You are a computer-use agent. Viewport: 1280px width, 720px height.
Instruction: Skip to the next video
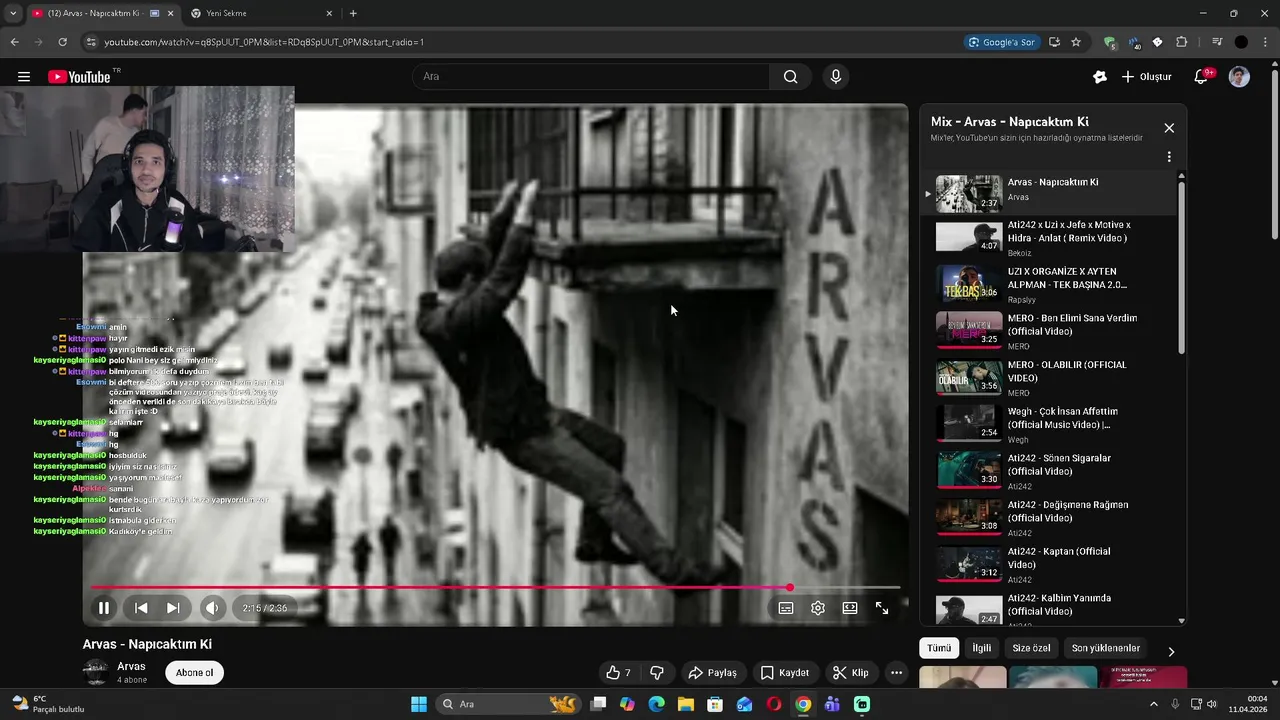[173, 608]
